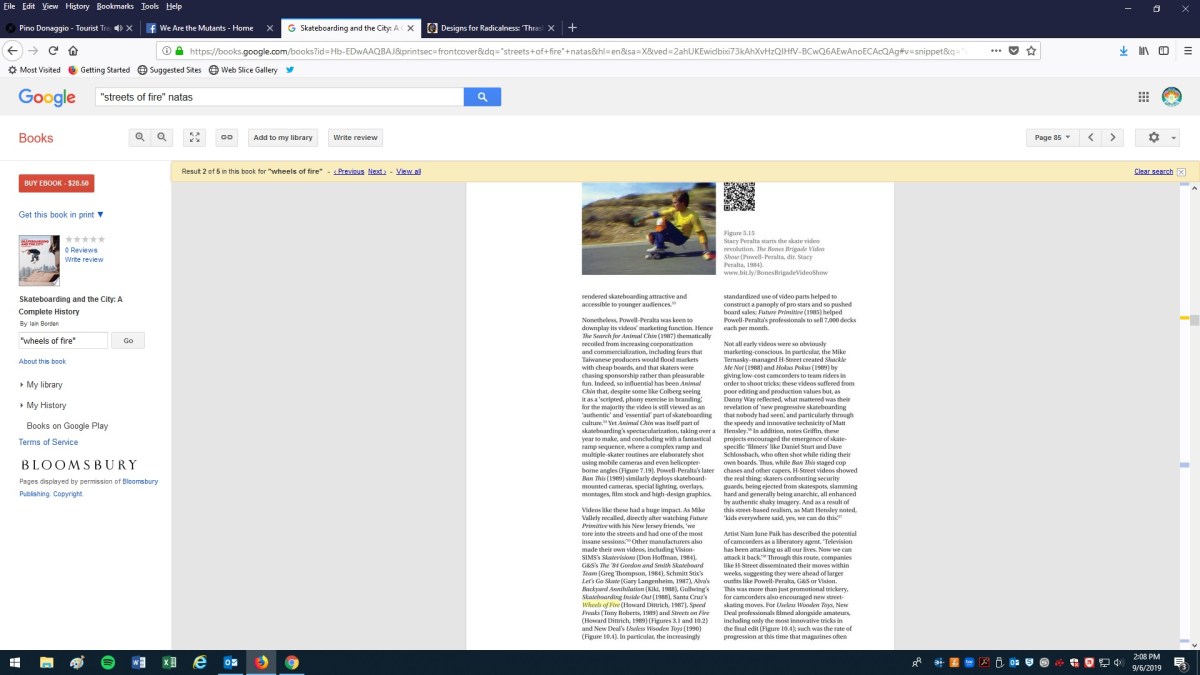The image size is (1200, 675).
Task: Save page to Pocket
Action: click(1013, 50)
